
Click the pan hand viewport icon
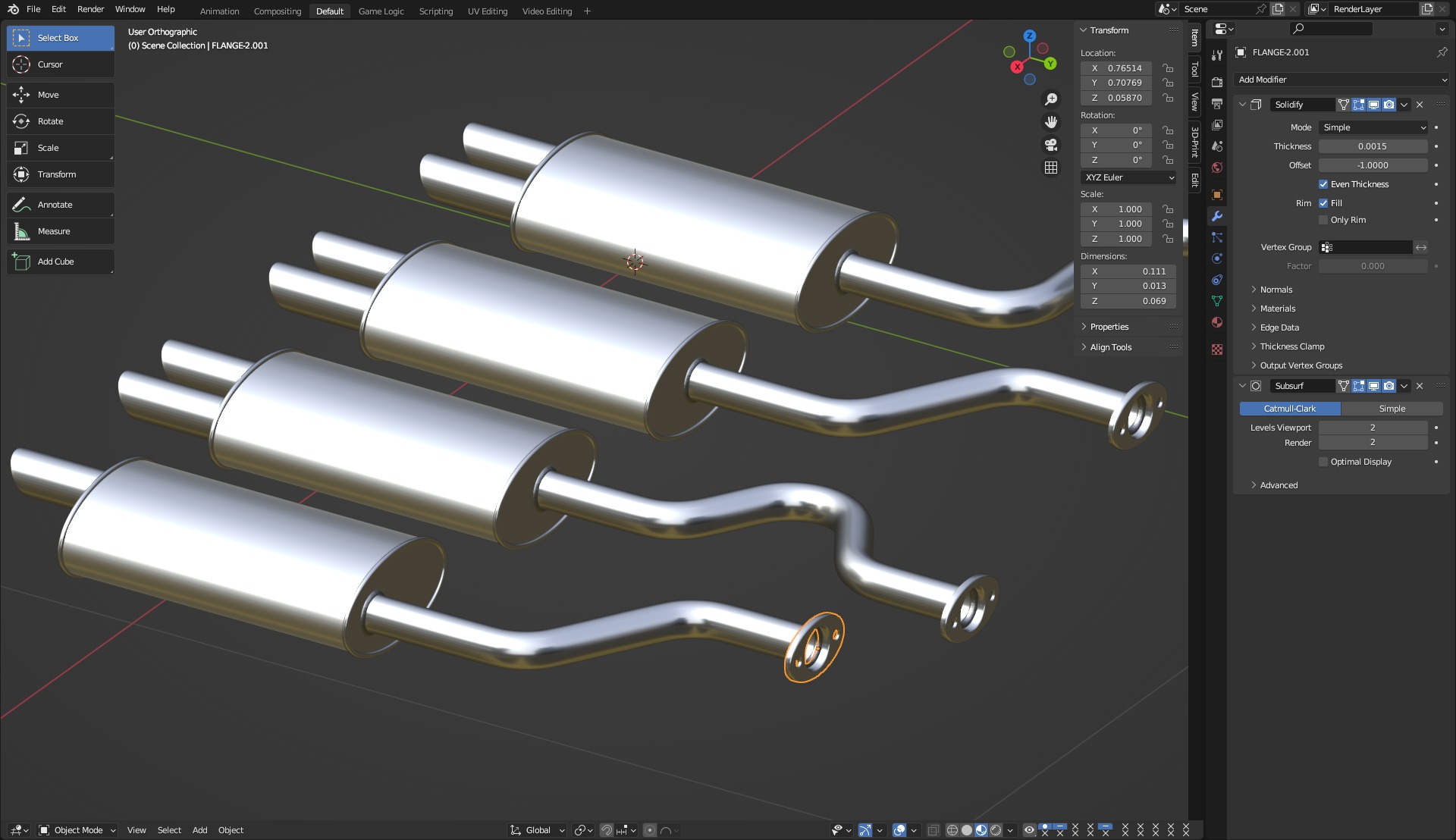[1051, 122]
